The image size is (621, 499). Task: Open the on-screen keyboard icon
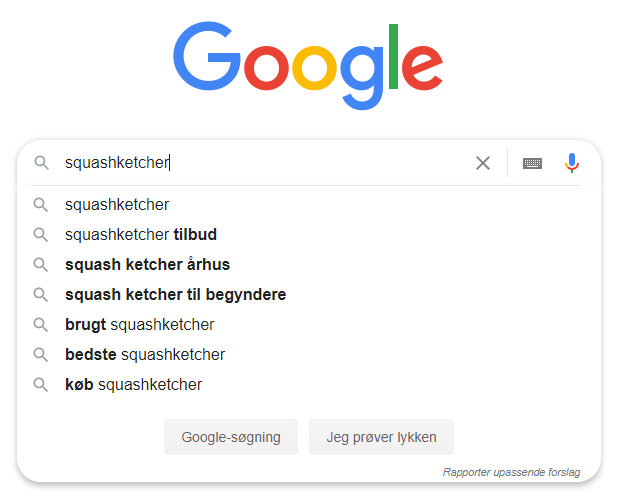[x=532, y=163]
